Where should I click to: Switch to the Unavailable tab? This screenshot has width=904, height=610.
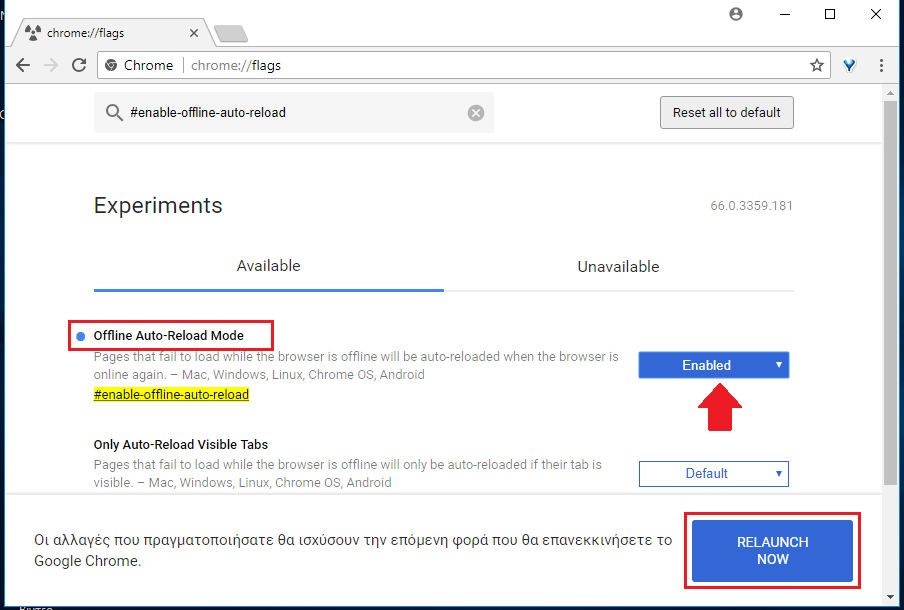pyautogui.click(x=619, y=266)
